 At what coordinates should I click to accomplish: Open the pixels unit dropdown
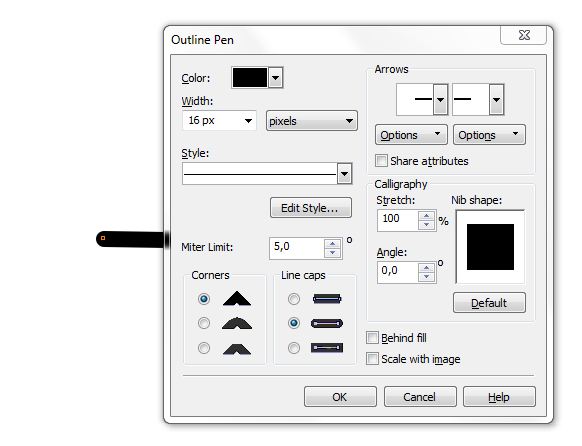click(x=312, y=121)
